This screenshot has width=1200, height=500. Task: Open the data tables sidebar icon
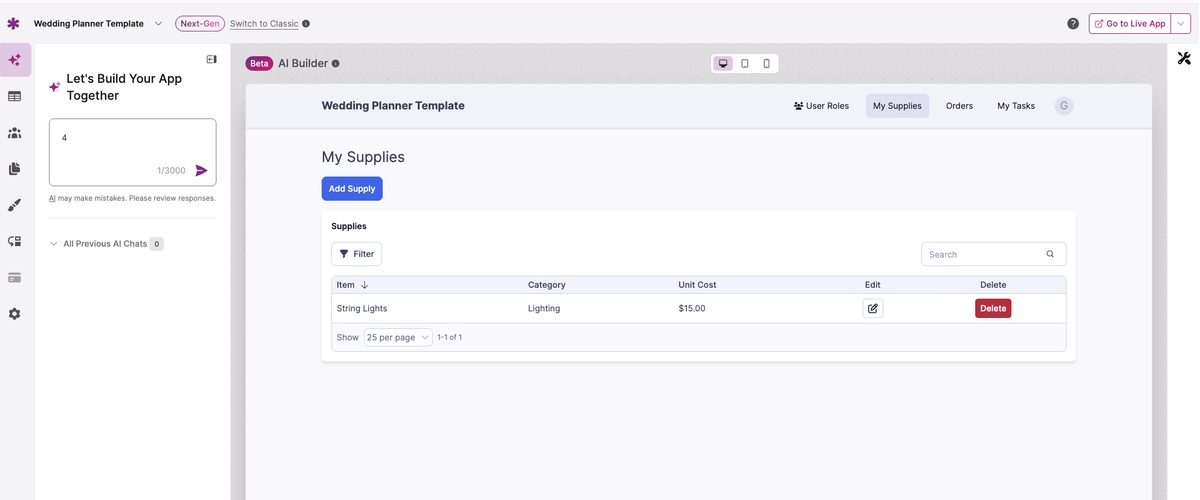point(15,96)
